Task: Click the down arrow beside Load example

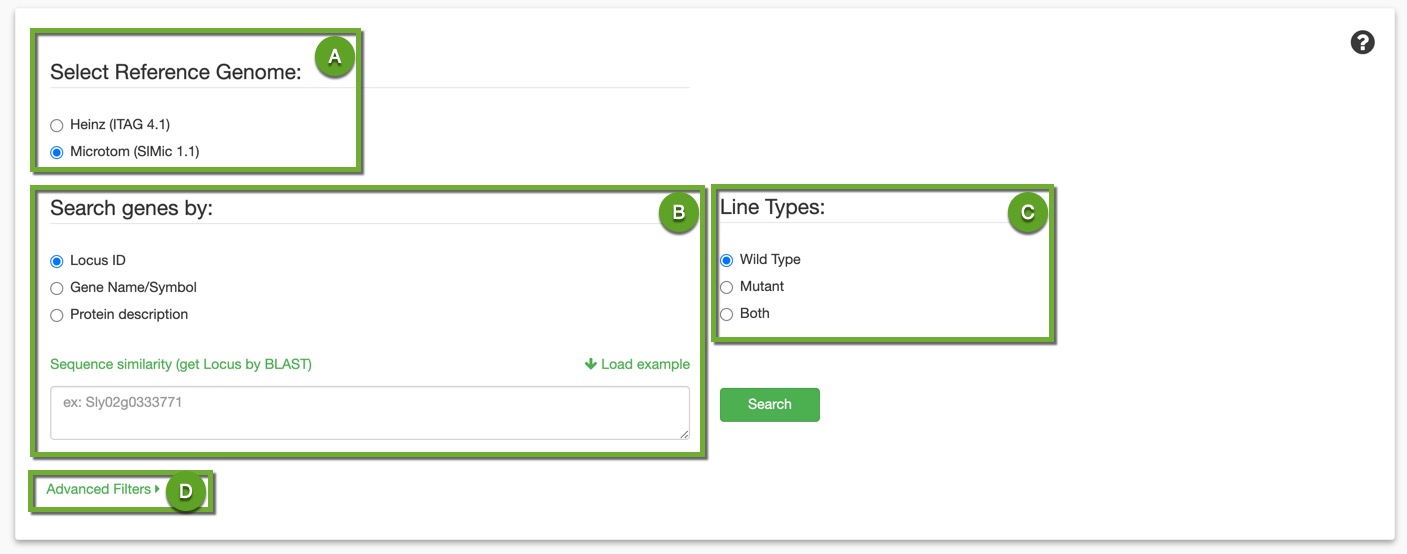Action: (590, 364)
